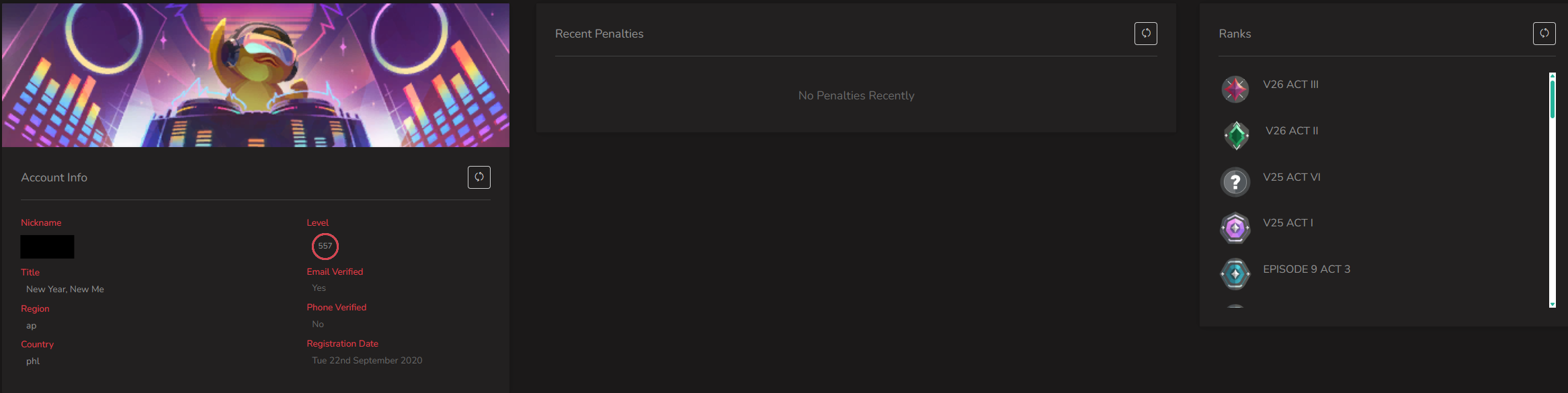
Task: Refresh the Recent Penalties panel
Action: 1146,34
